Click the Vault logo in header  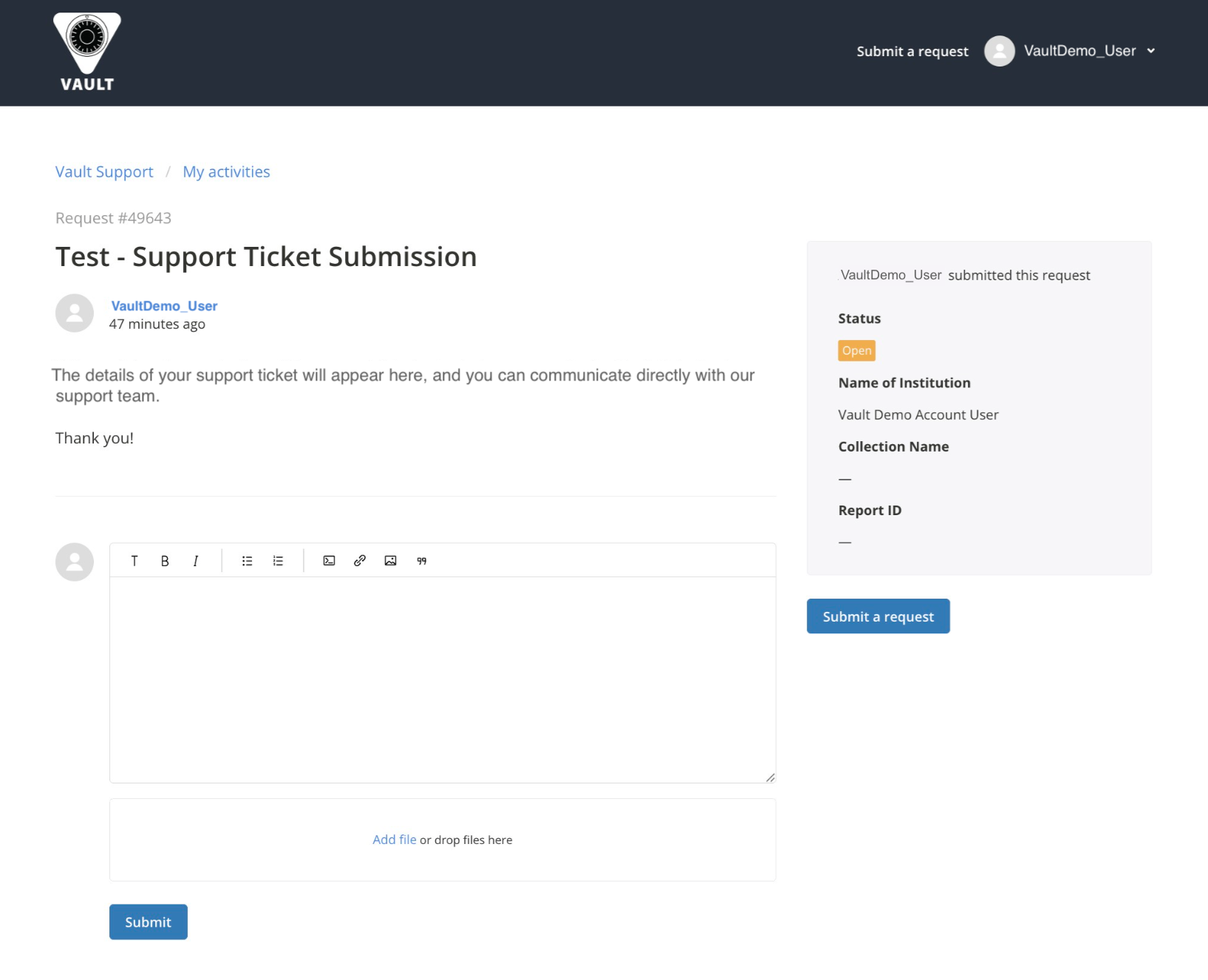87,52
